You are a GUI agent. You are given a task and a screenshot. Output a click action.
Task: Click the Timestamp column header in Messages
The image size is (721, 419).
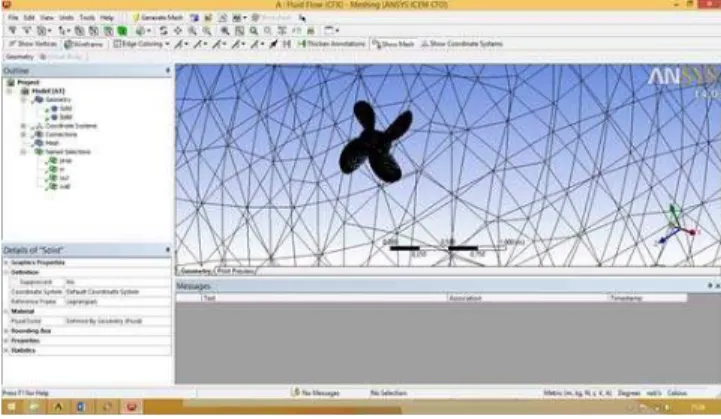pyautogui.click(x=647, y=298)
